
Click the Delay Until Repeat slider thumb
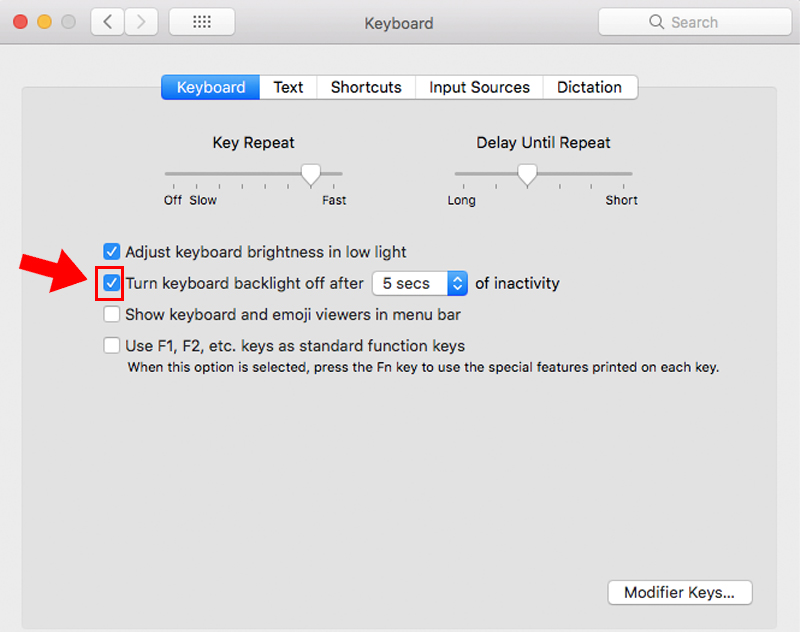pyautogui.click(x=527, y=175)
